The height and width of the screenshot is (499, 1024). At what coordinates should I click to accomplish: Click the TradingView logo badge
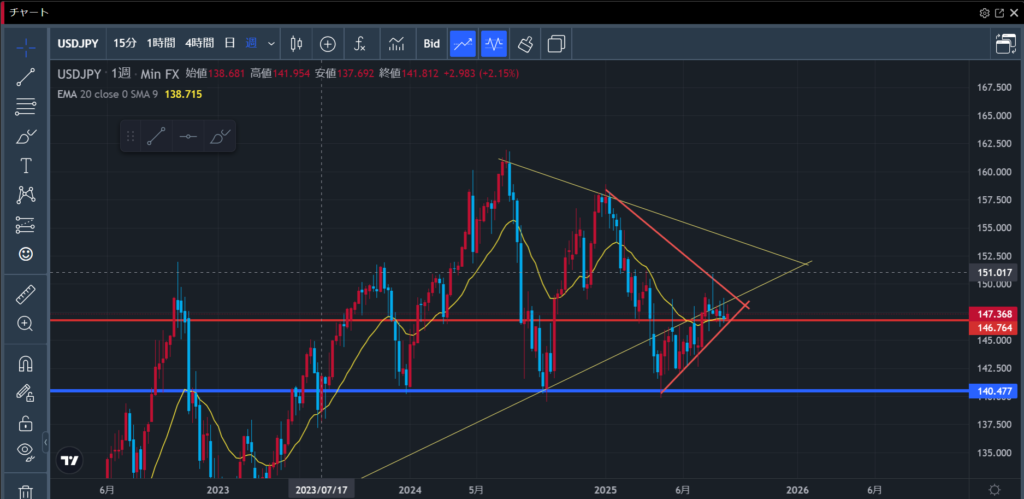69,460
